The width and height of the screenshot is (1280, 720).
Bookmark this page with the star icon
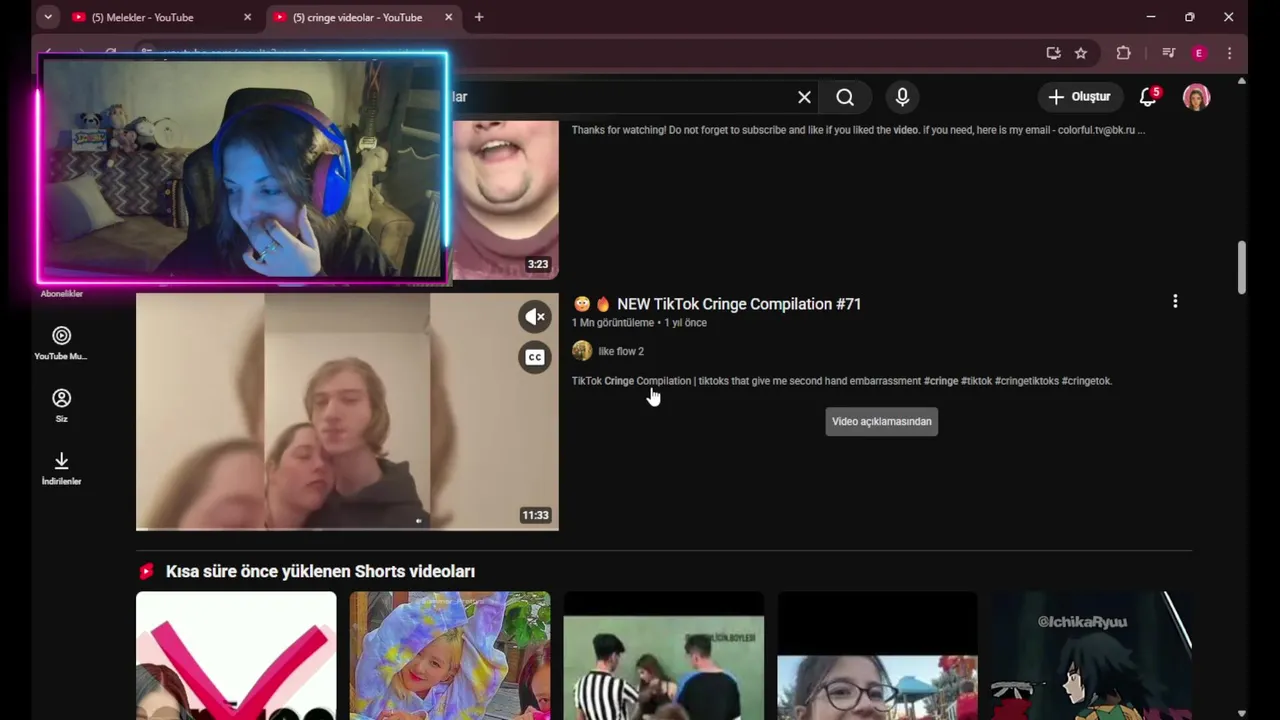coord(1081,53)
